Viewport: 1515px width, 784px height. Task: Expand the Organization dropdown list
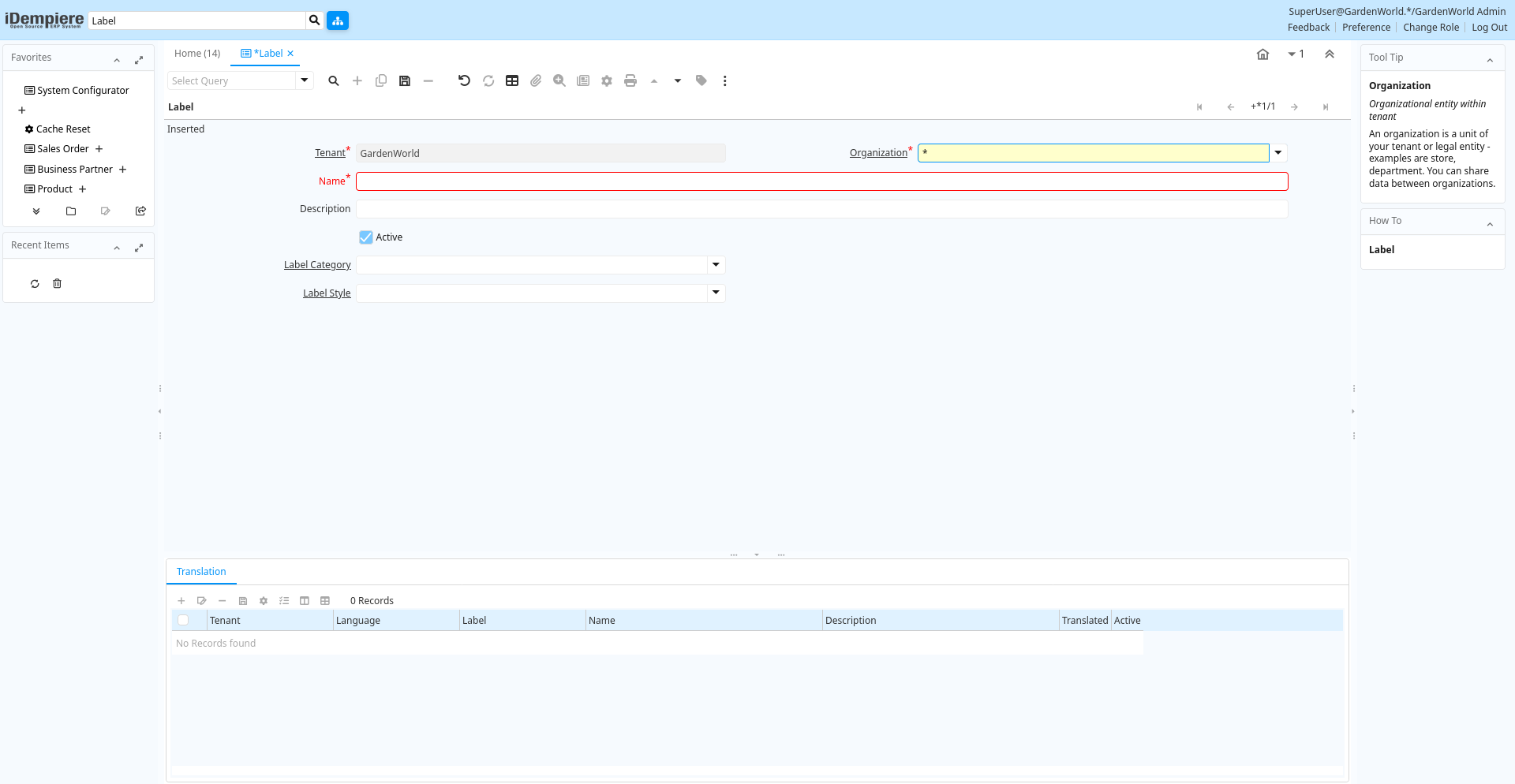tap(1278, 153)
